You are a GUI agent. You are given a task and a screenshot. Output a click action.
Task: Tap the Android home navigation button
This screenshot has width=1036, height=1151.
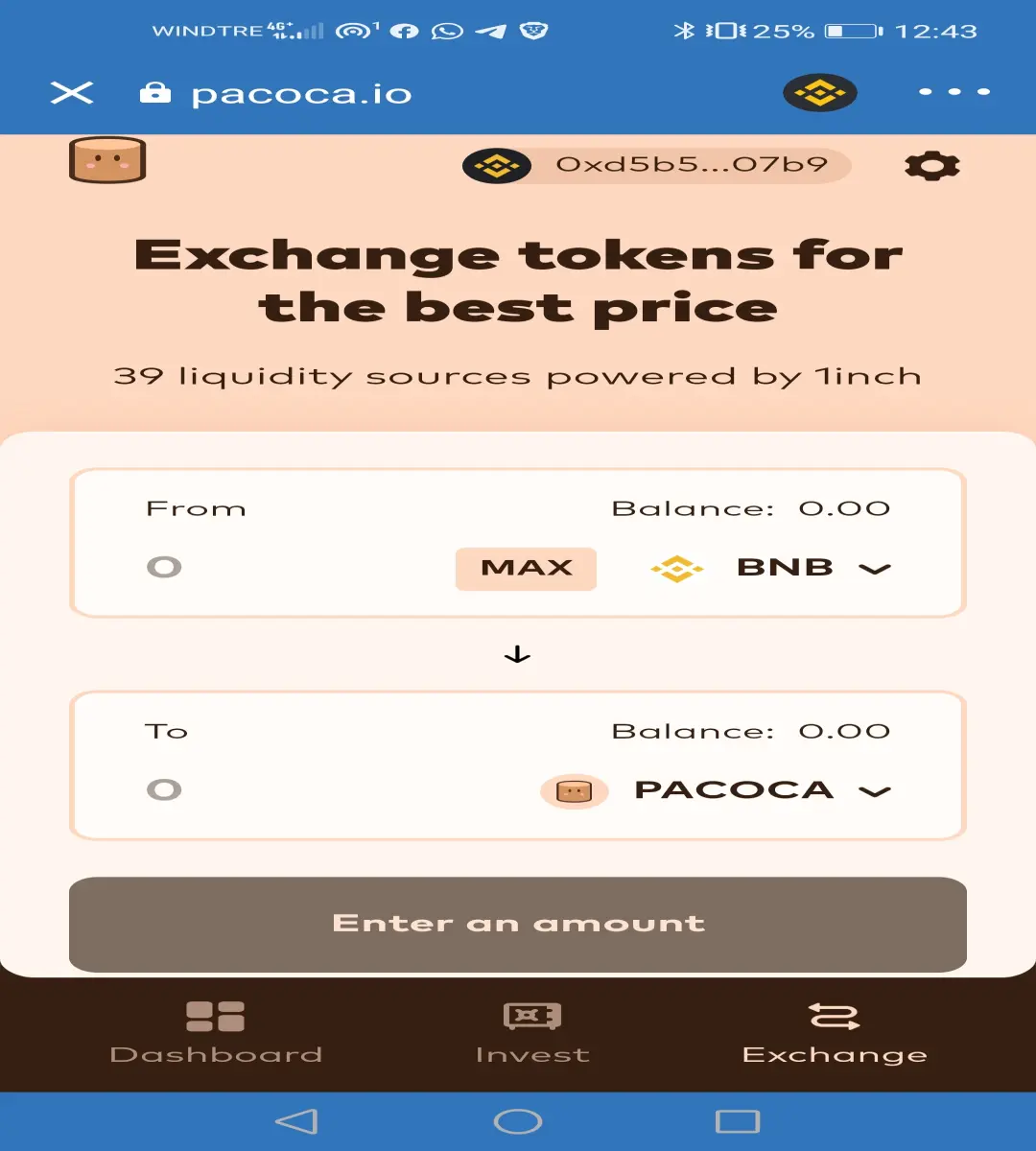coord(518,1121)
